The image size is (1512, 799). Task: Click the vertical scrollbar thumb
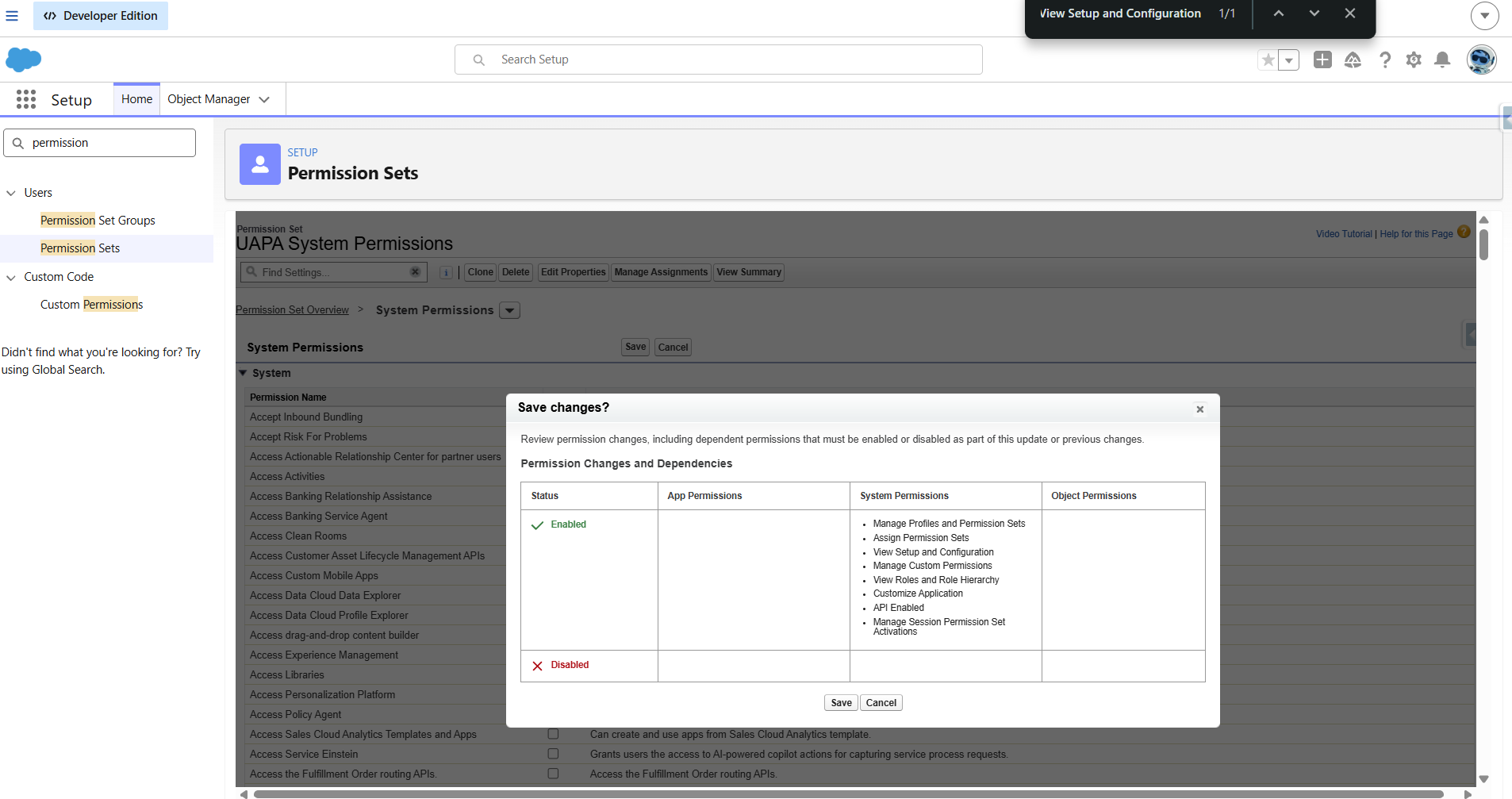click(1483, 244)
